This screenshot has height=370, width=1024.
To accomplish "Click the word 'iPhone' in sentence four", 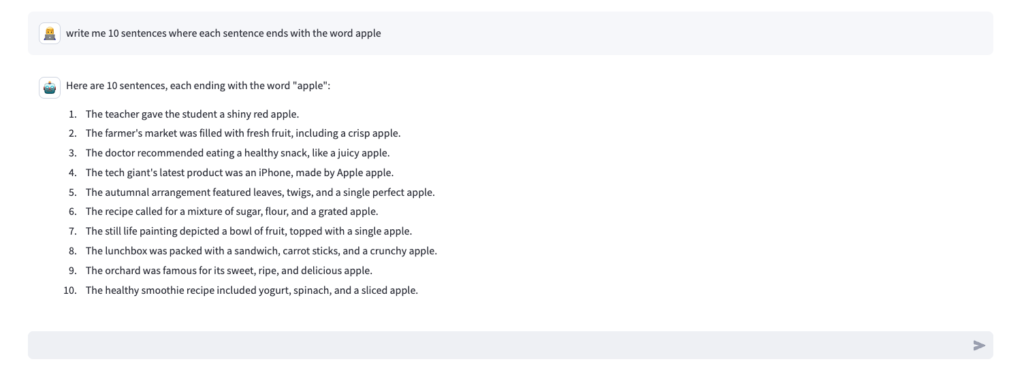I will [276, 173].
